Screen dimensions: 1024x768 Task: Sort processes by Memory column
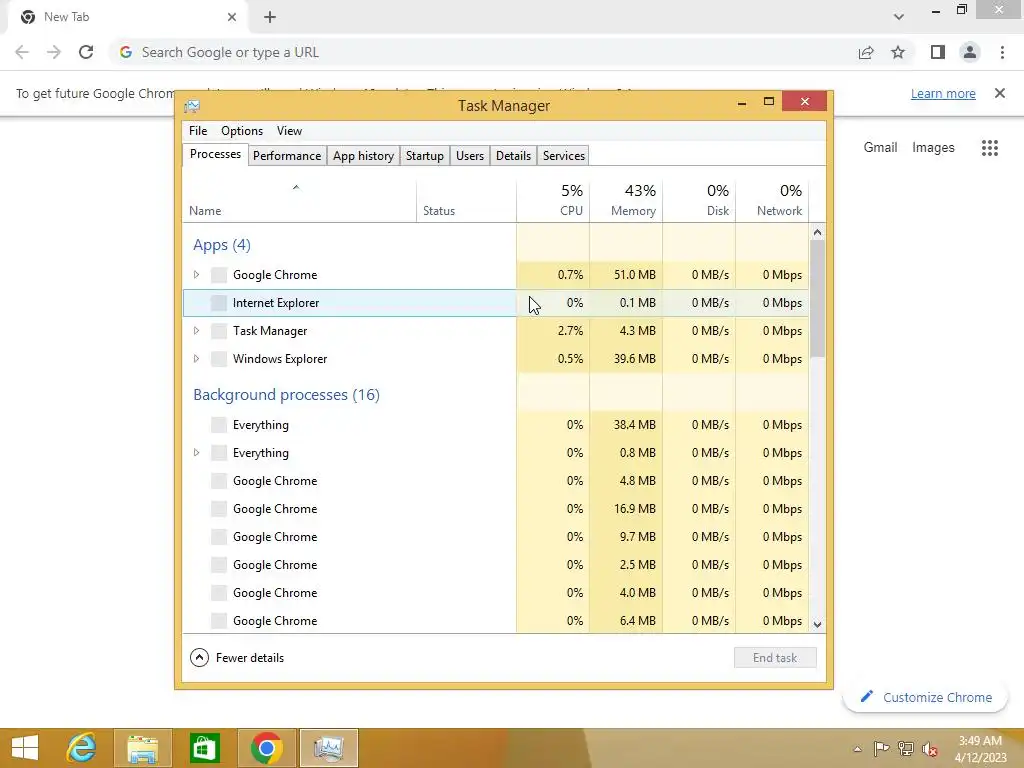coord(626,201)
